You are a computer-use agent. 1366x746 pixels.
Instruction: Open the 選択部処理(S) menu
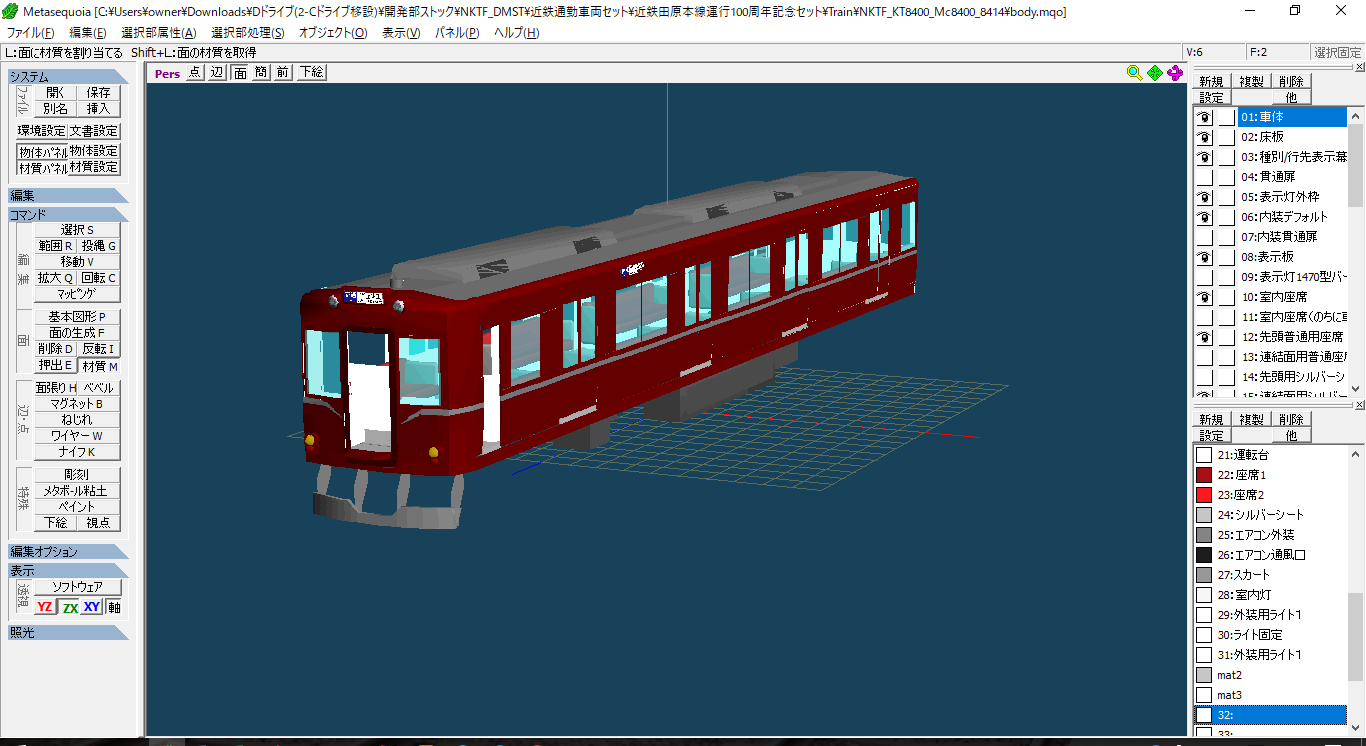[x=247, y=33]
